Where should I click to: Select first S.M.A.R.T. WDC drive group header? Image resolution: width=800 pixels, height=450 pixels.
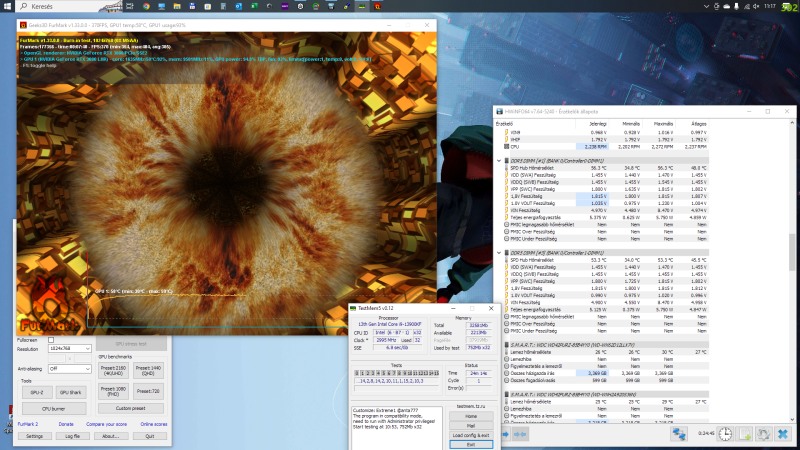click(606, 345)
